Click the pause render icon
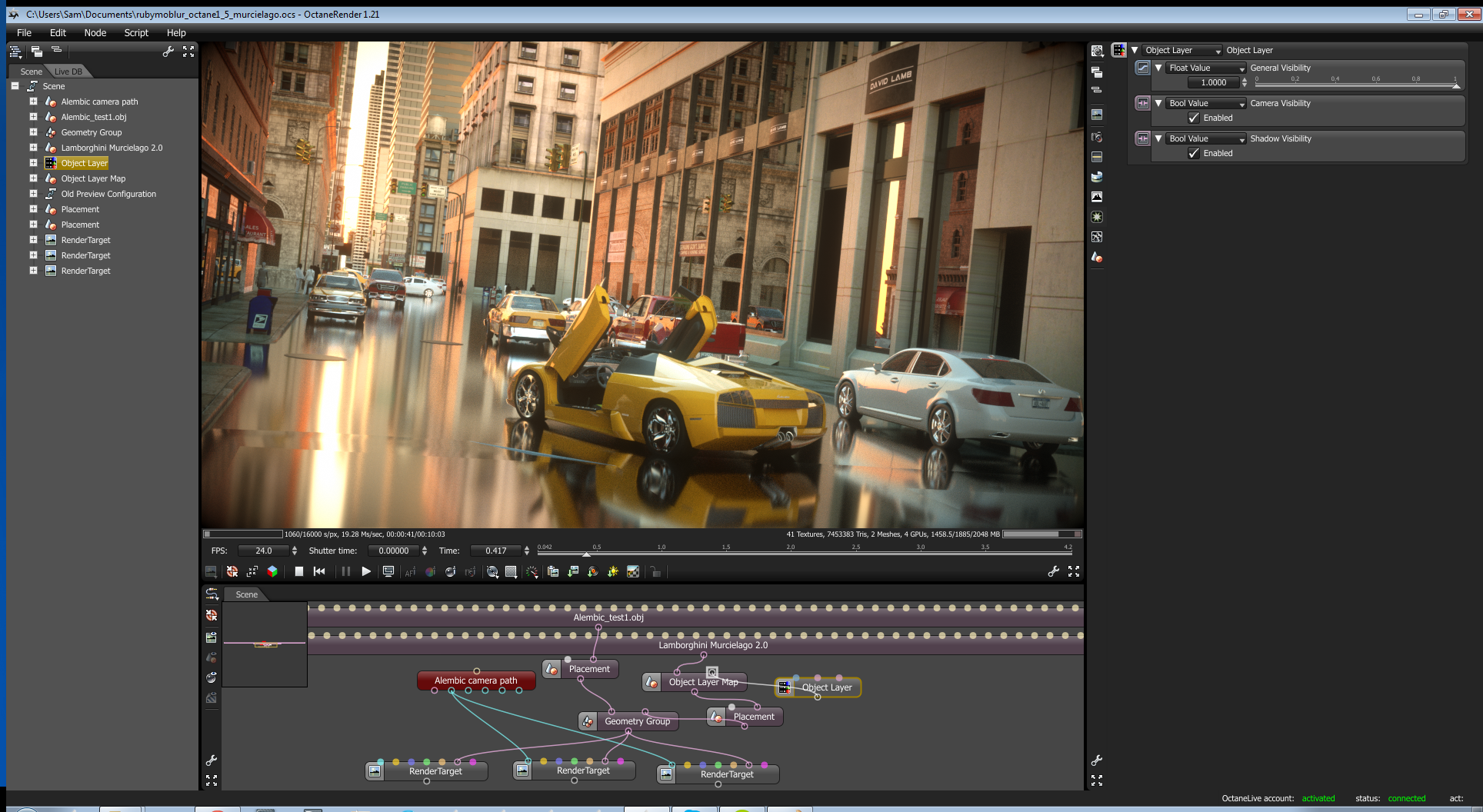This screenshot has width=1483, height=812. click(x=345, y=571)
